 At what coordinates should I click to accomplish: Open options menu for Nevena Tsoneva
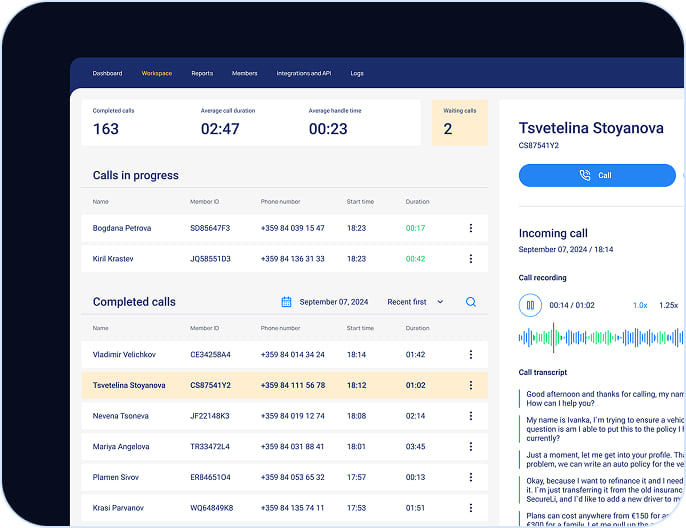click(x=471, y=416)
